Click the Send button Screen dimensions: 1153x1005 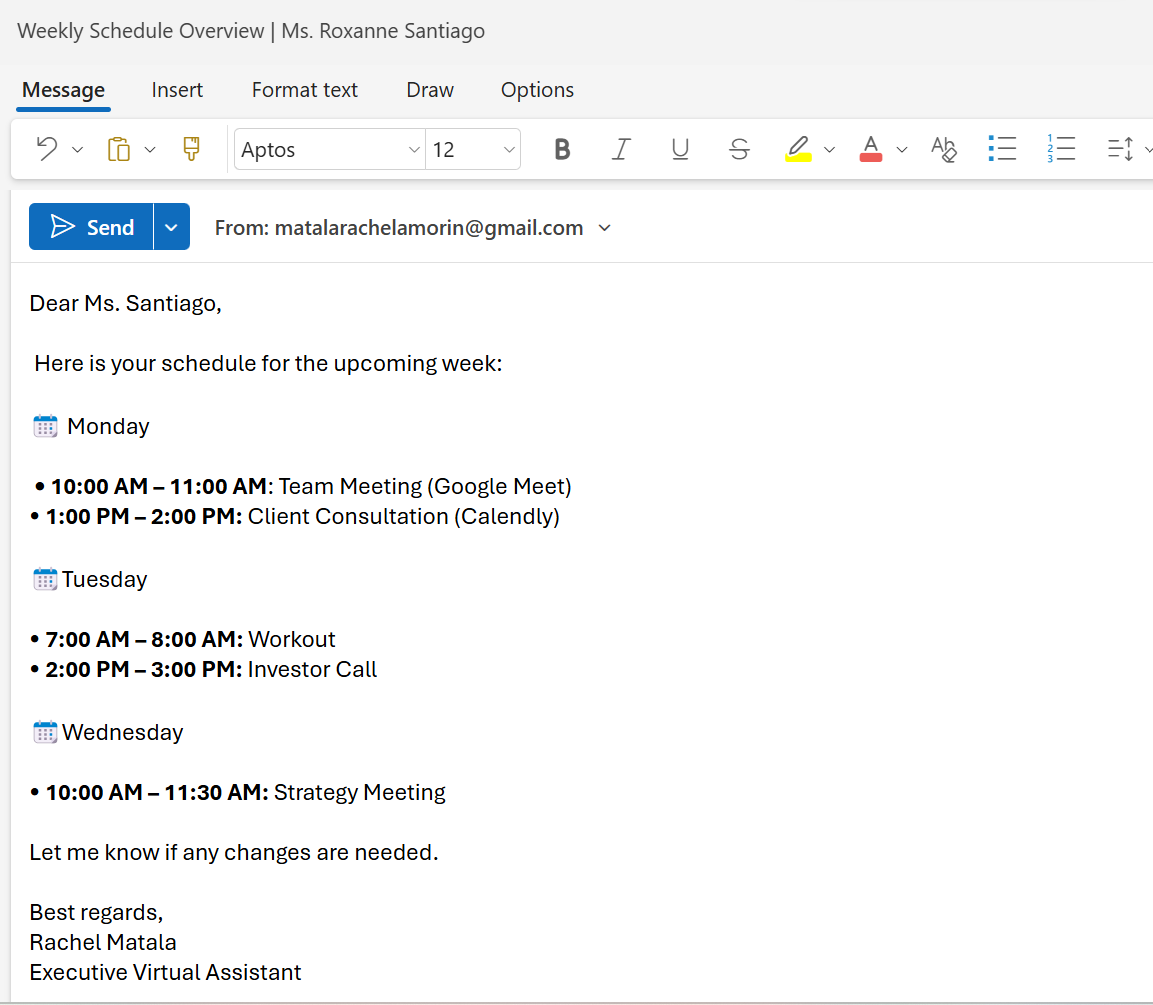coord(92,227)
